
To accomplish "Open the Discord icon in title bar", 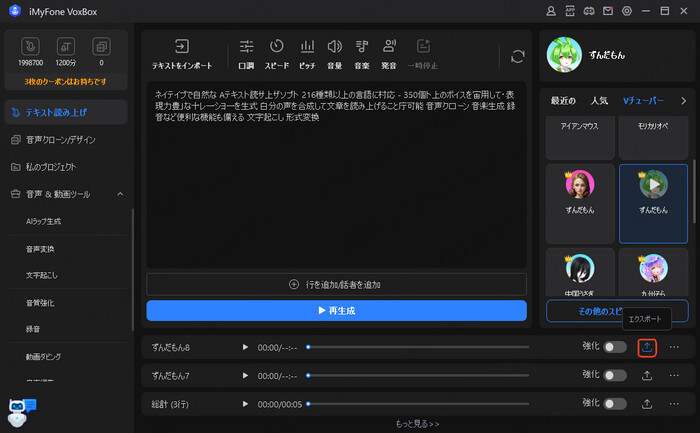I will click(589, 11).
